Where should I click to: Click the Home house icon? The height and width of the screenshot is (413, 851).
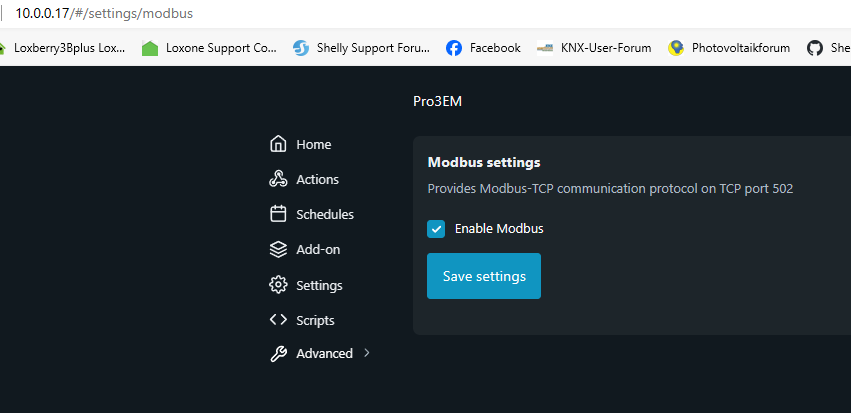pyautogui.click(x=279, y=144)
